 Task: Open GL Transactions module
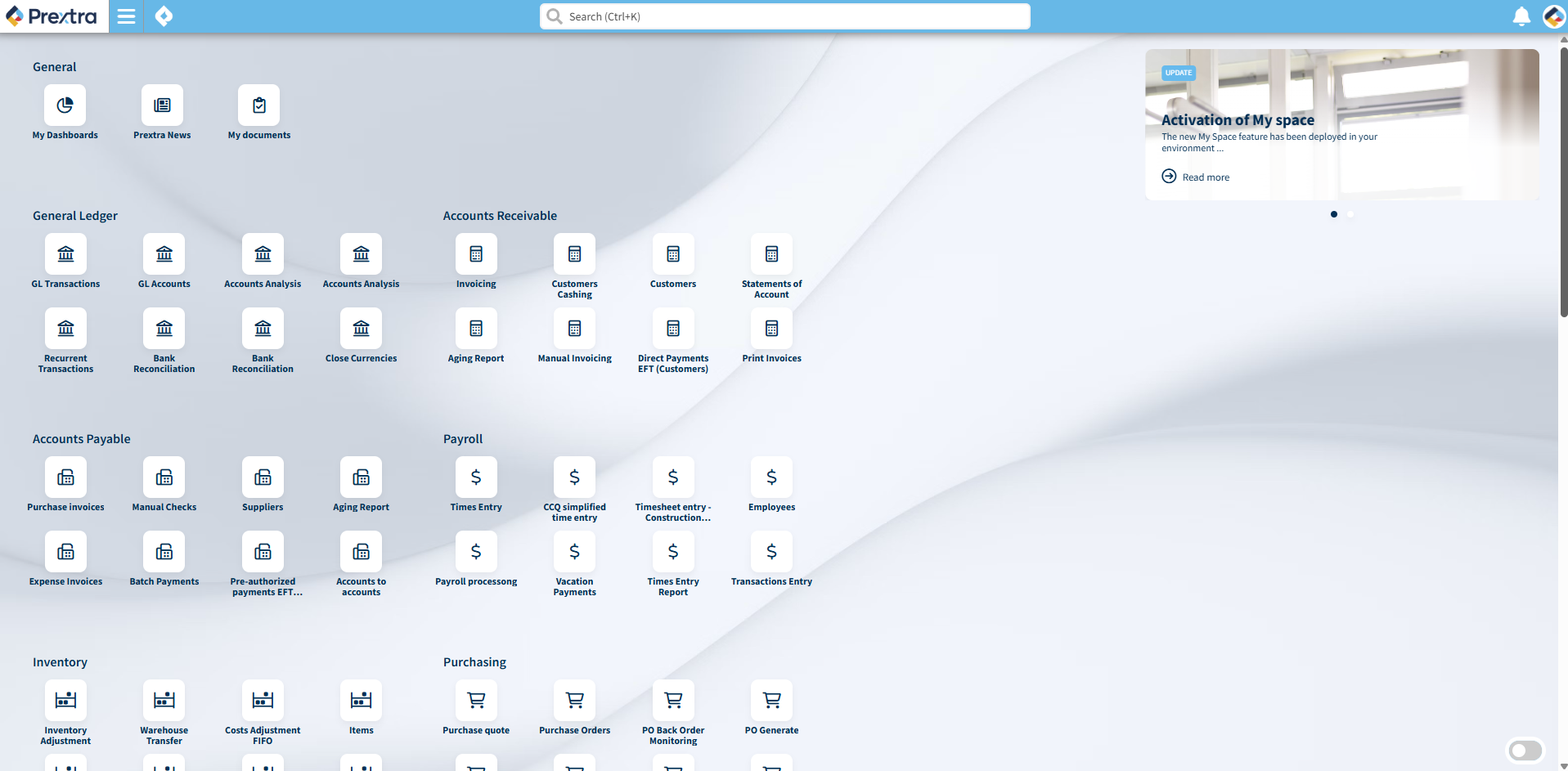pos(65,254)
